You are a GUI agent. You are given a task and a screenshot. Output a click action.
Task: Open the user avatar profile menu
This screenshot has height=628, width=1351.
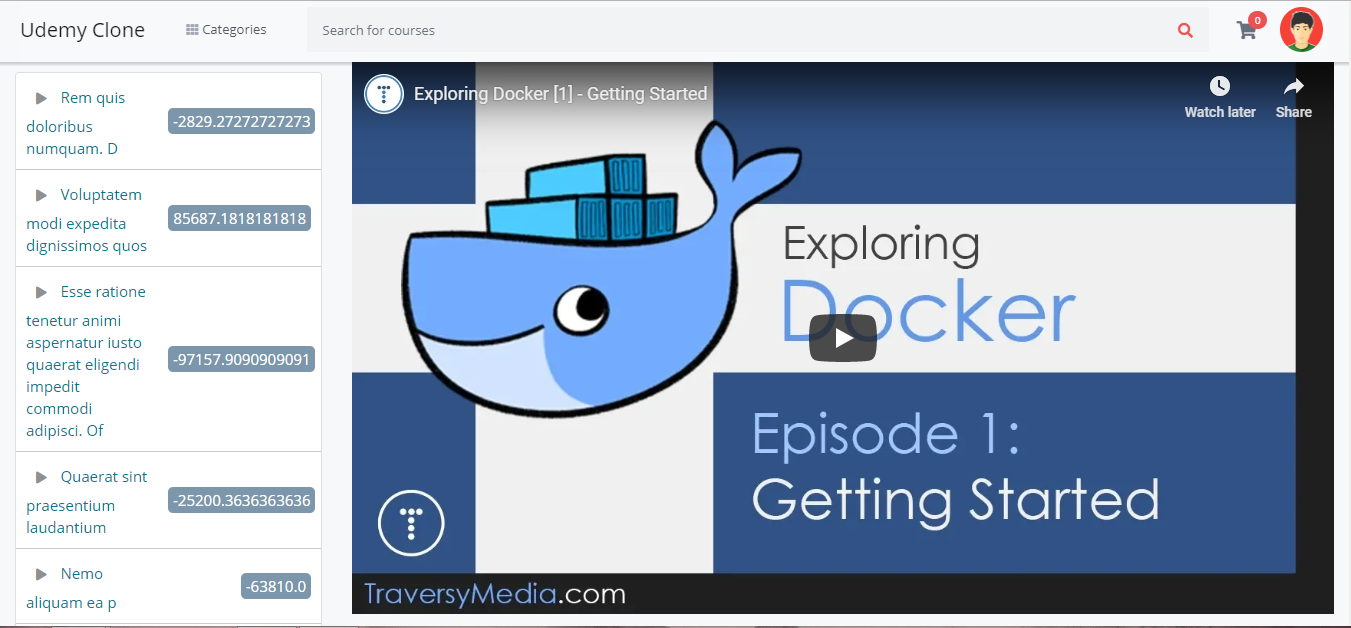click(x=1301, y=30)
